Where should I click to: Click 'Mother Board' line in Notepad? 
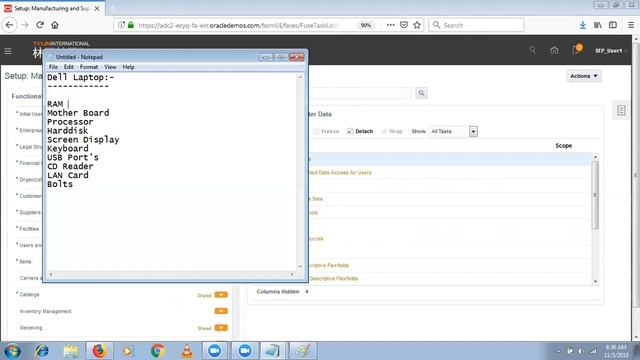(78, 113)
